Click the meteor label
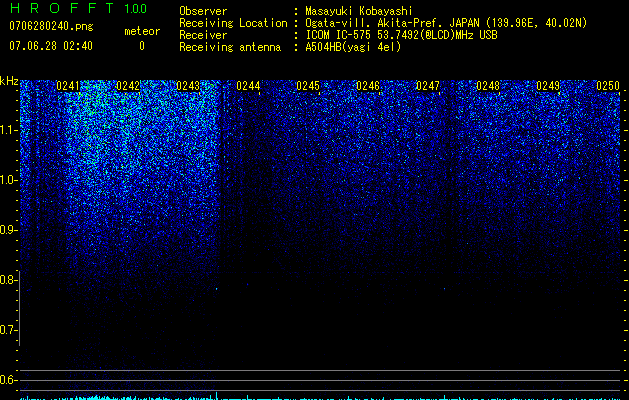The height and width of the screenshot is (400, 629). pos(142,31)
